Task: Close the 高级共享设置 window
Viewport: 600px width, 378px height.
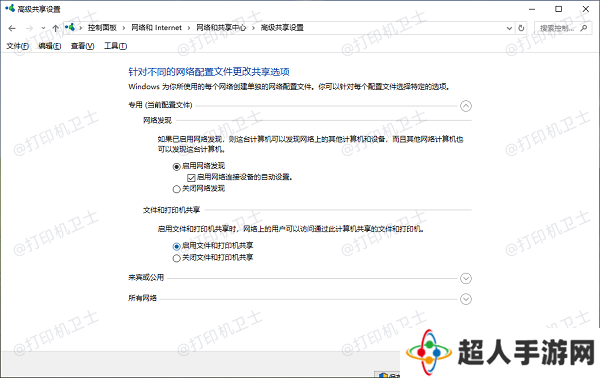Action: point(586,9)
